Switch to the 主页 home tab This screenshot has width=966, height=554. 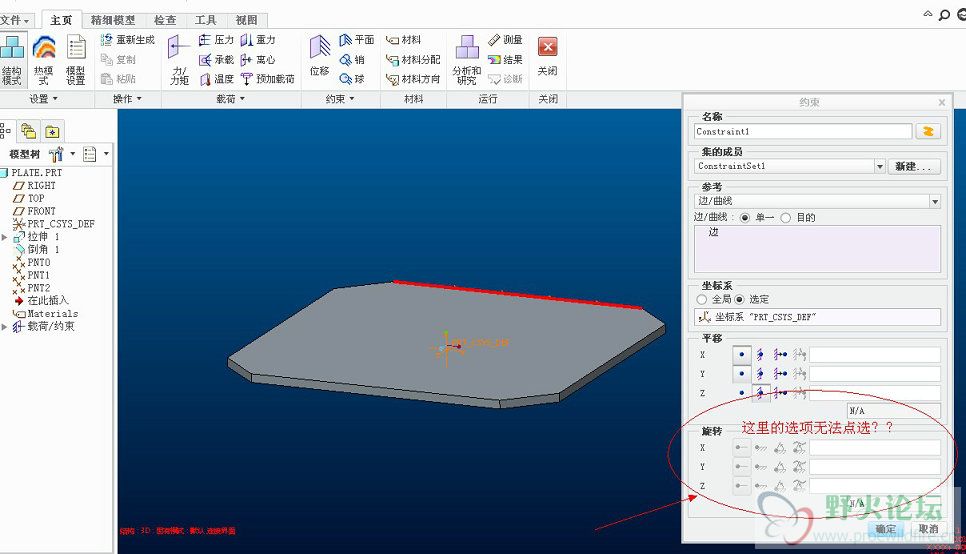click(61, 20)
